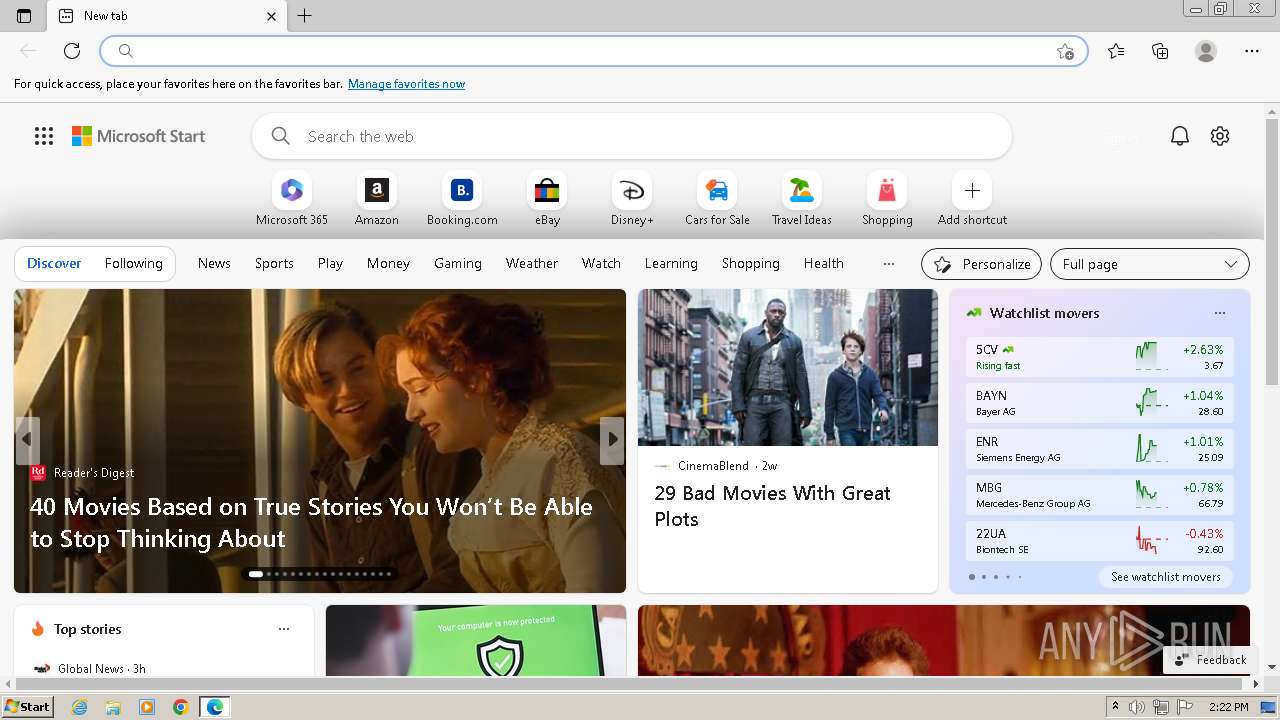Open the Sports category
Screen dimensions: 1280x720
coord(274,263)
